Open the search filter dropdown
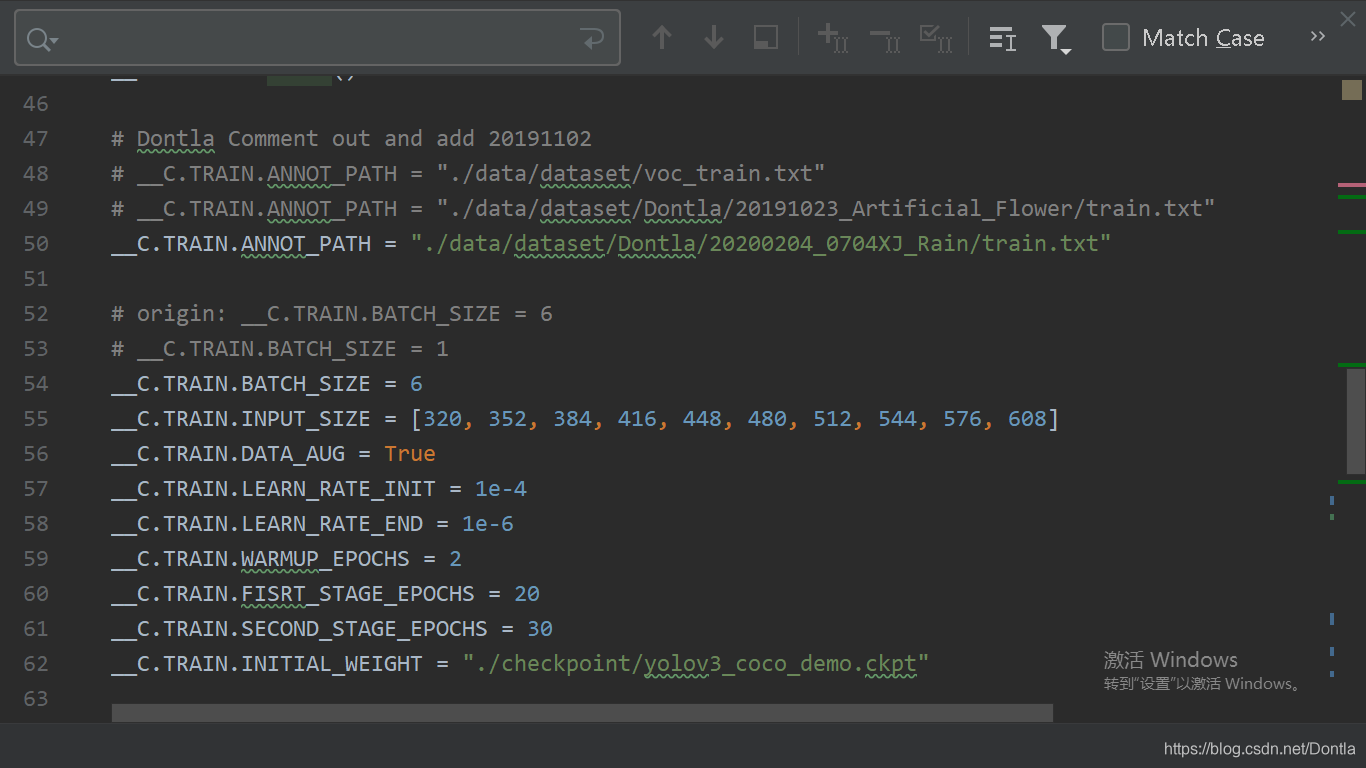The height and width of the screenshot is (768, 1366). (x=1055, y=39)
